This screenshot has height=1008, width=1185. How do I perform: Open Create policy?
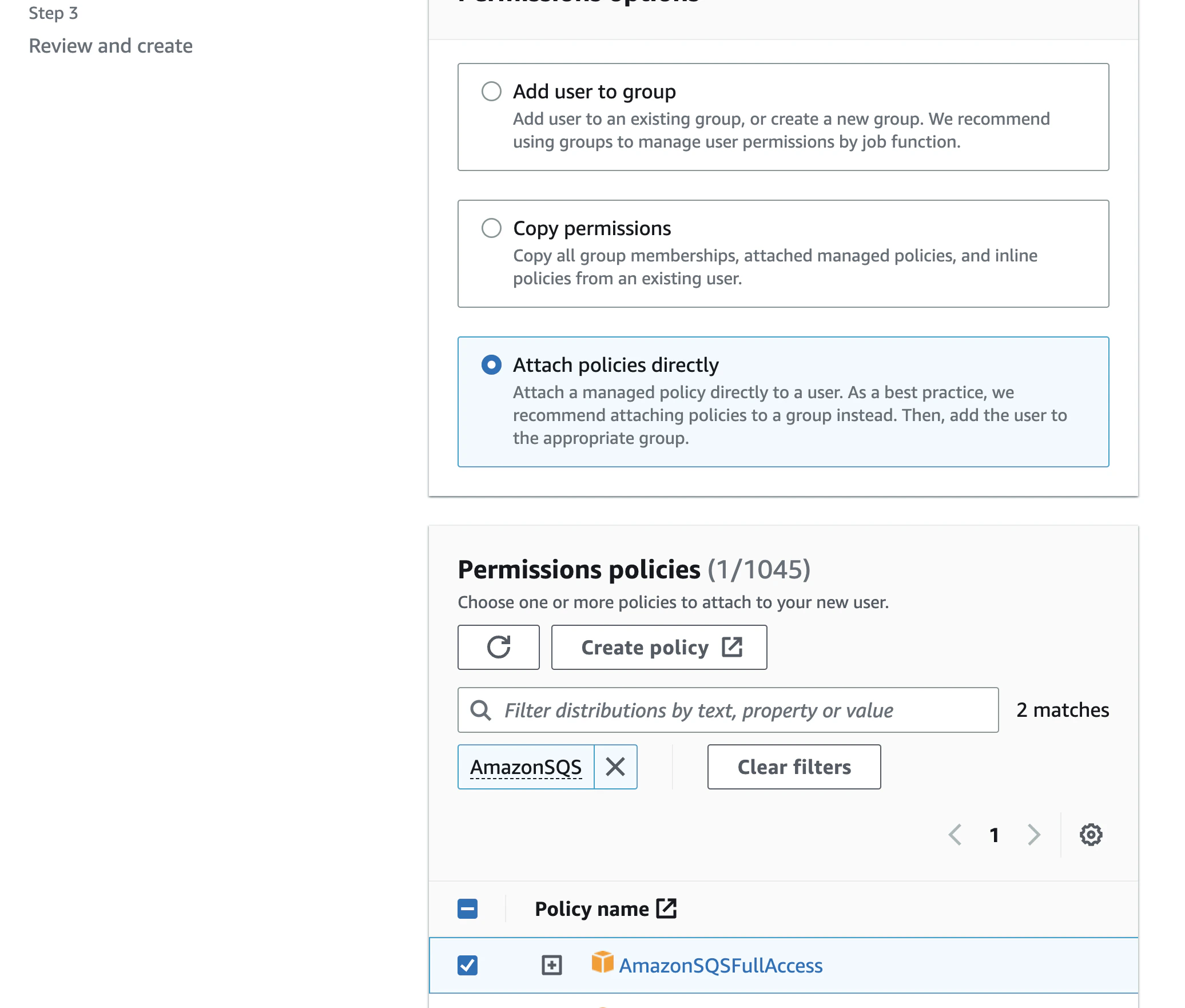coord(659,647)
